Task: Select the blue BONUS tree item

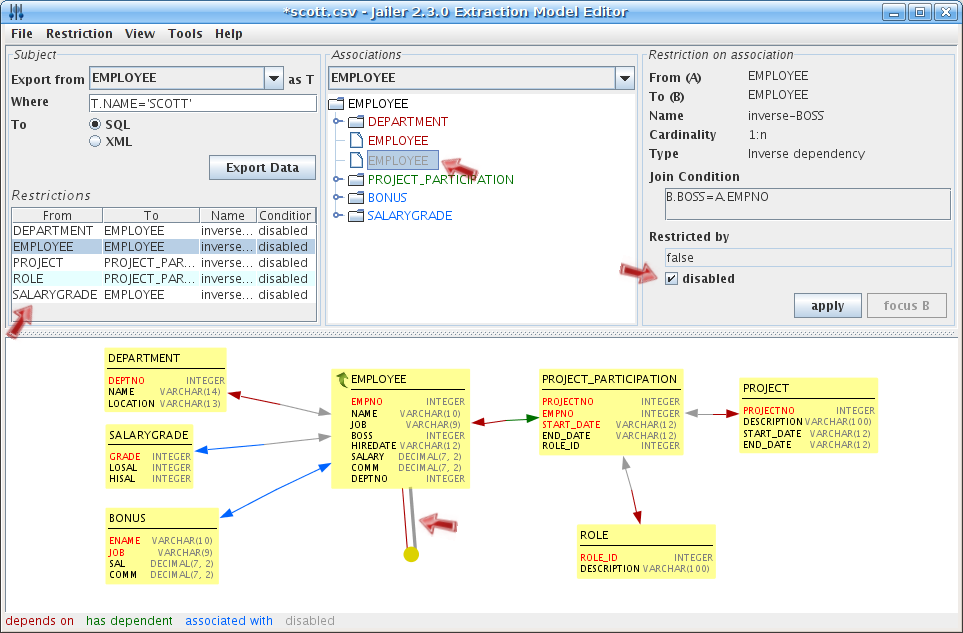Action: (387, 198)
